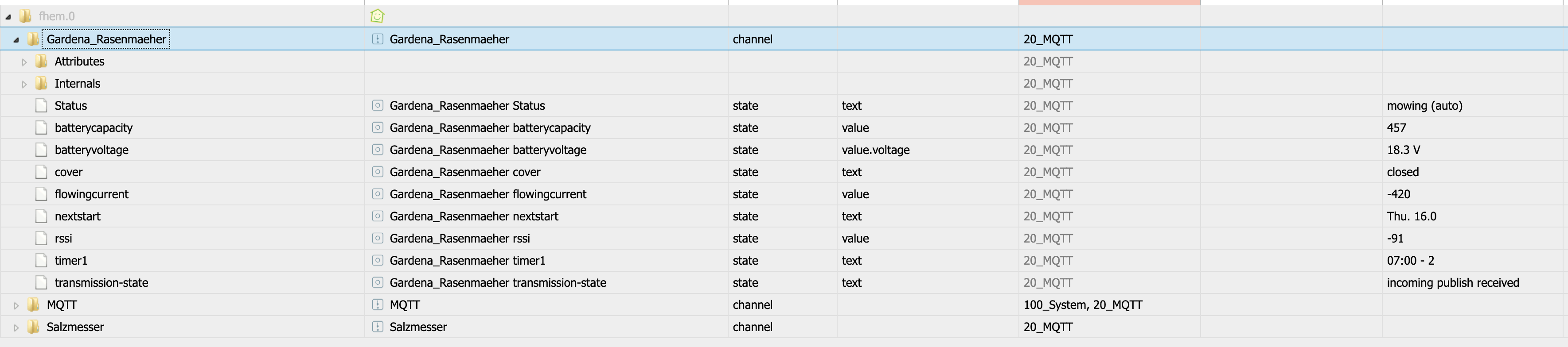The image size is (1568, 347).
Task: Click the batteryvoltage file icon
Action: 41,150
